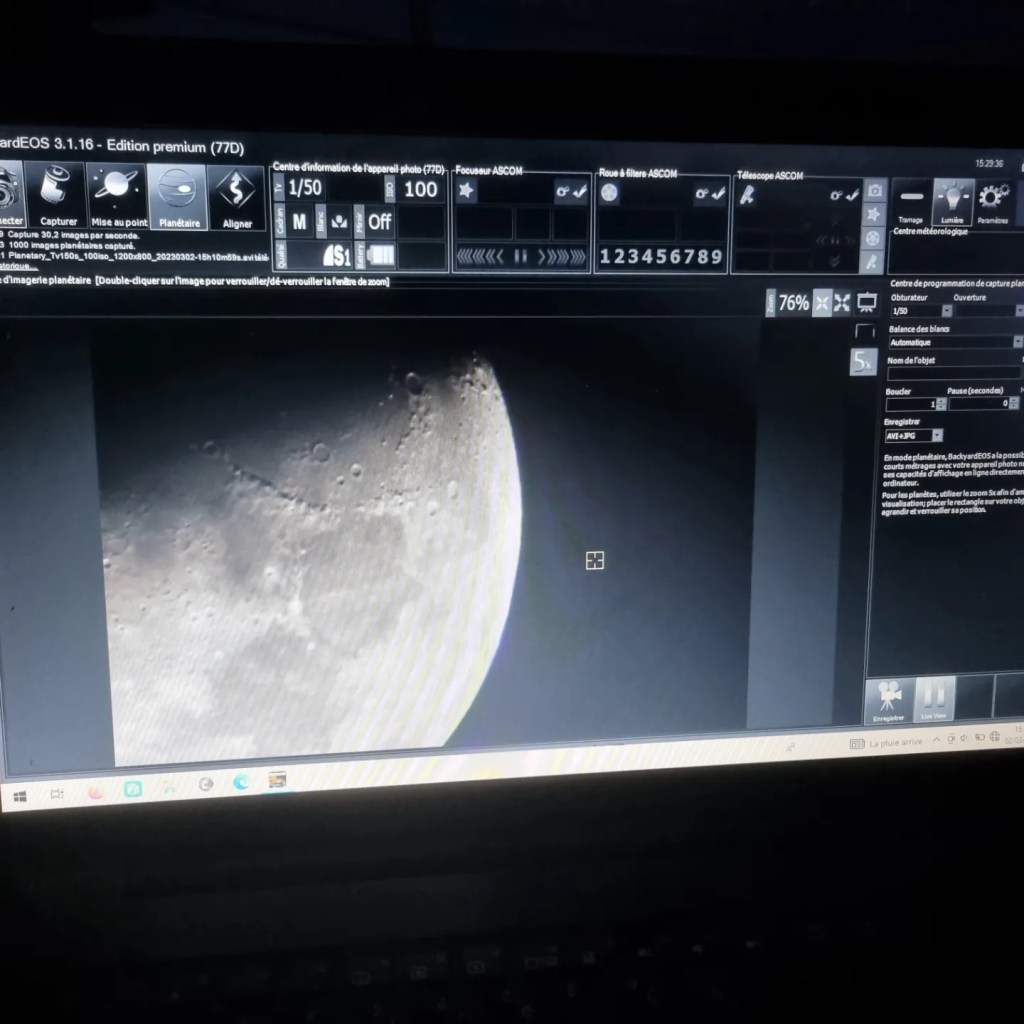Image resolution: width=1024 pixels, height=1024 pixels.
Task: Switch to Mise au point mode
Action: click(x=119, y=195)
